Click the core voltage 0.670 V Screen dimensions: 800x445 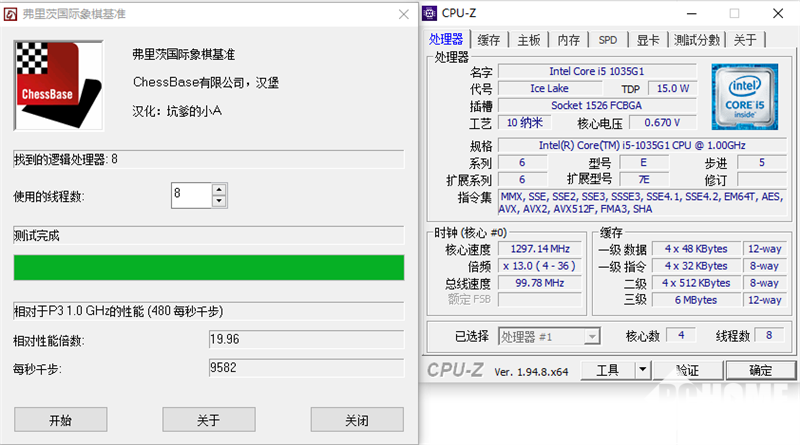point(662,122)
